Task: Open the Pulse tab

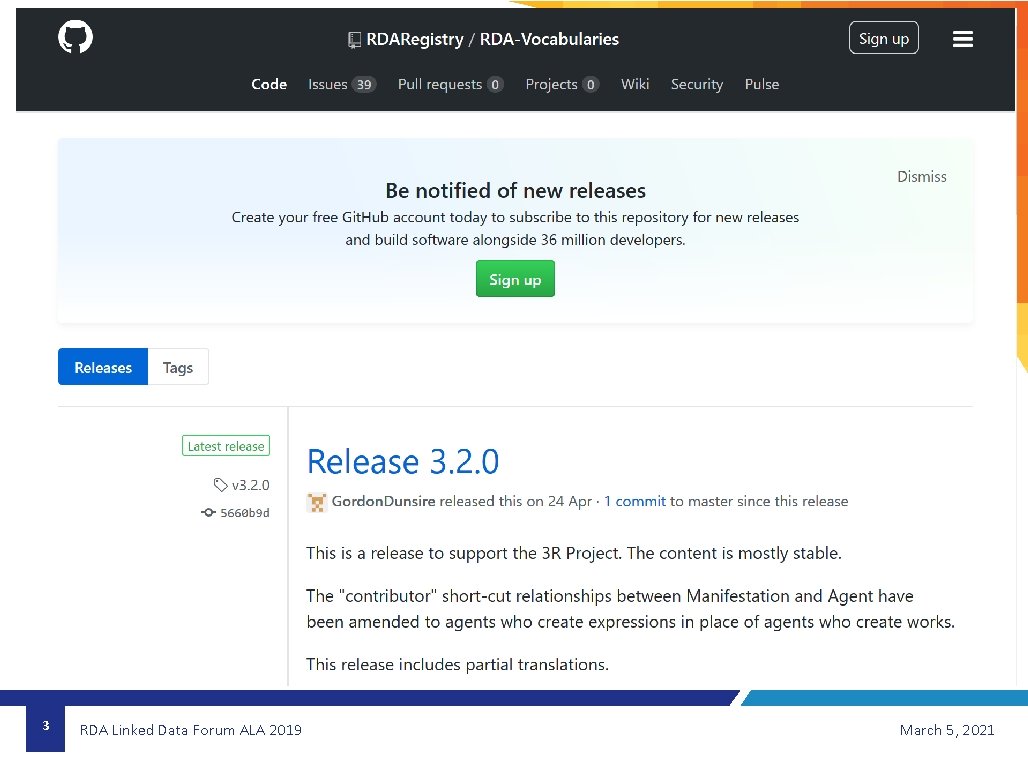Action: [761, 84]
